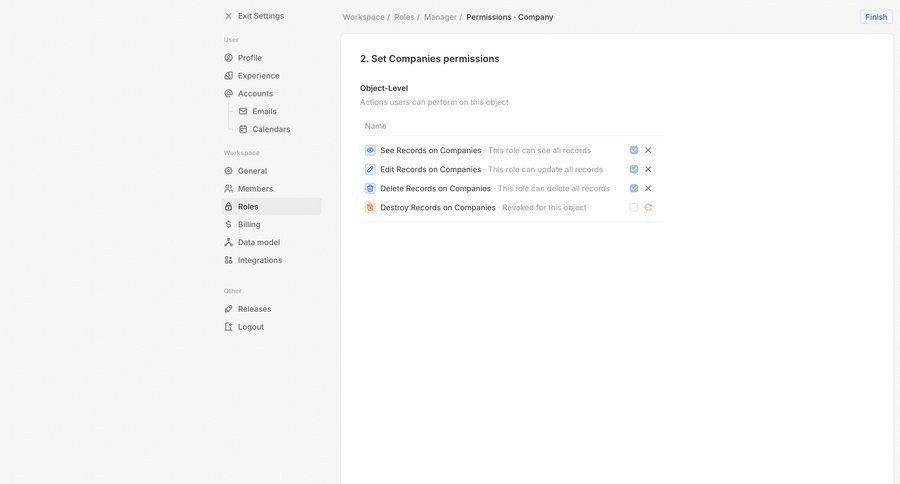Click the Members people icon
The width and height of the screenshot is (900, 484).
pyautogui.click(x=228, y=188)
